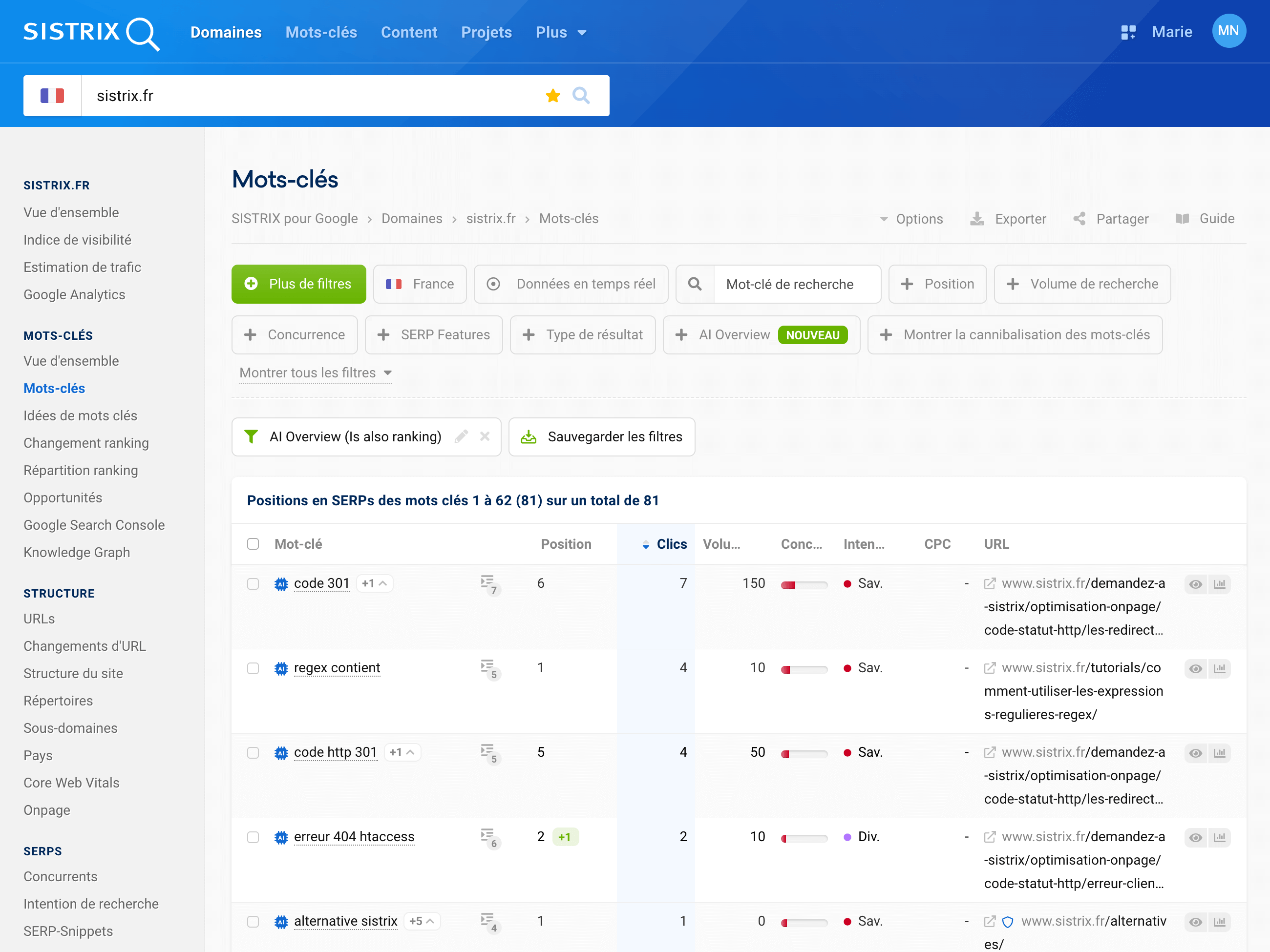Click shield icon in alternative sistrix URL

point(1007,922)
